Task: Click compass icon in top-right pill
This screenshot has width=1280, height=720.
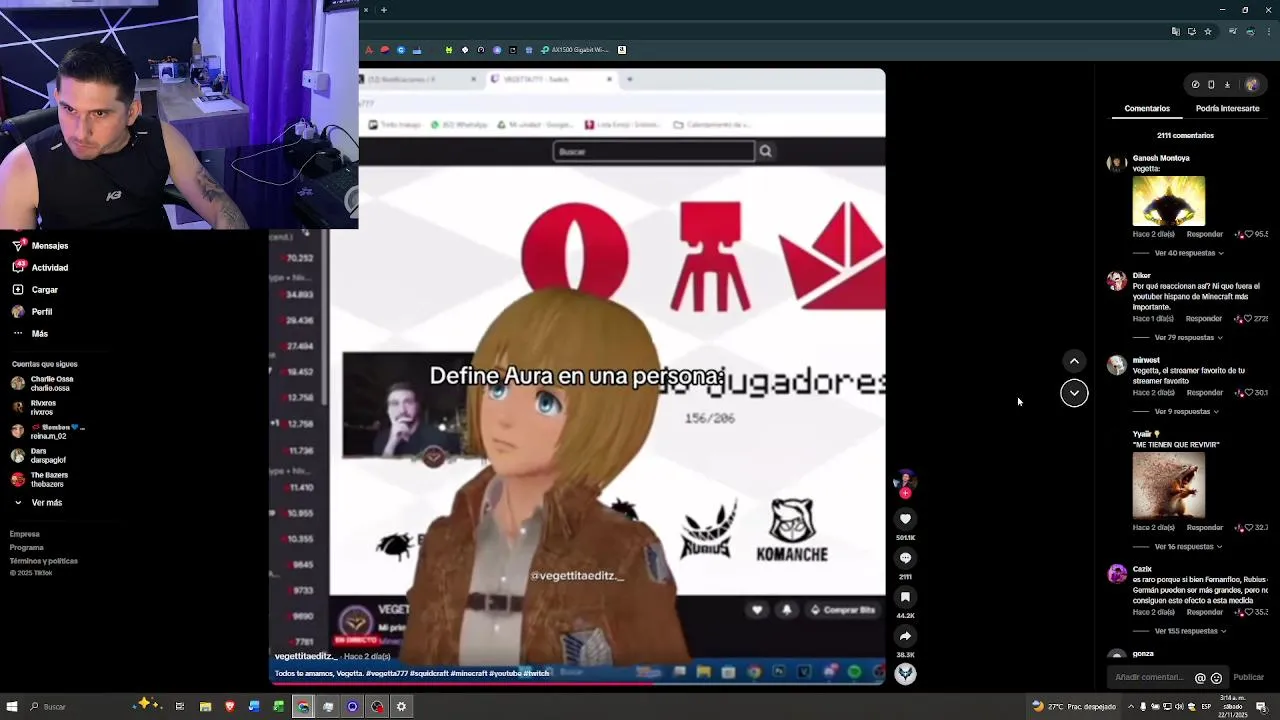Action: pyautogui.click(x=1195, y=85)
